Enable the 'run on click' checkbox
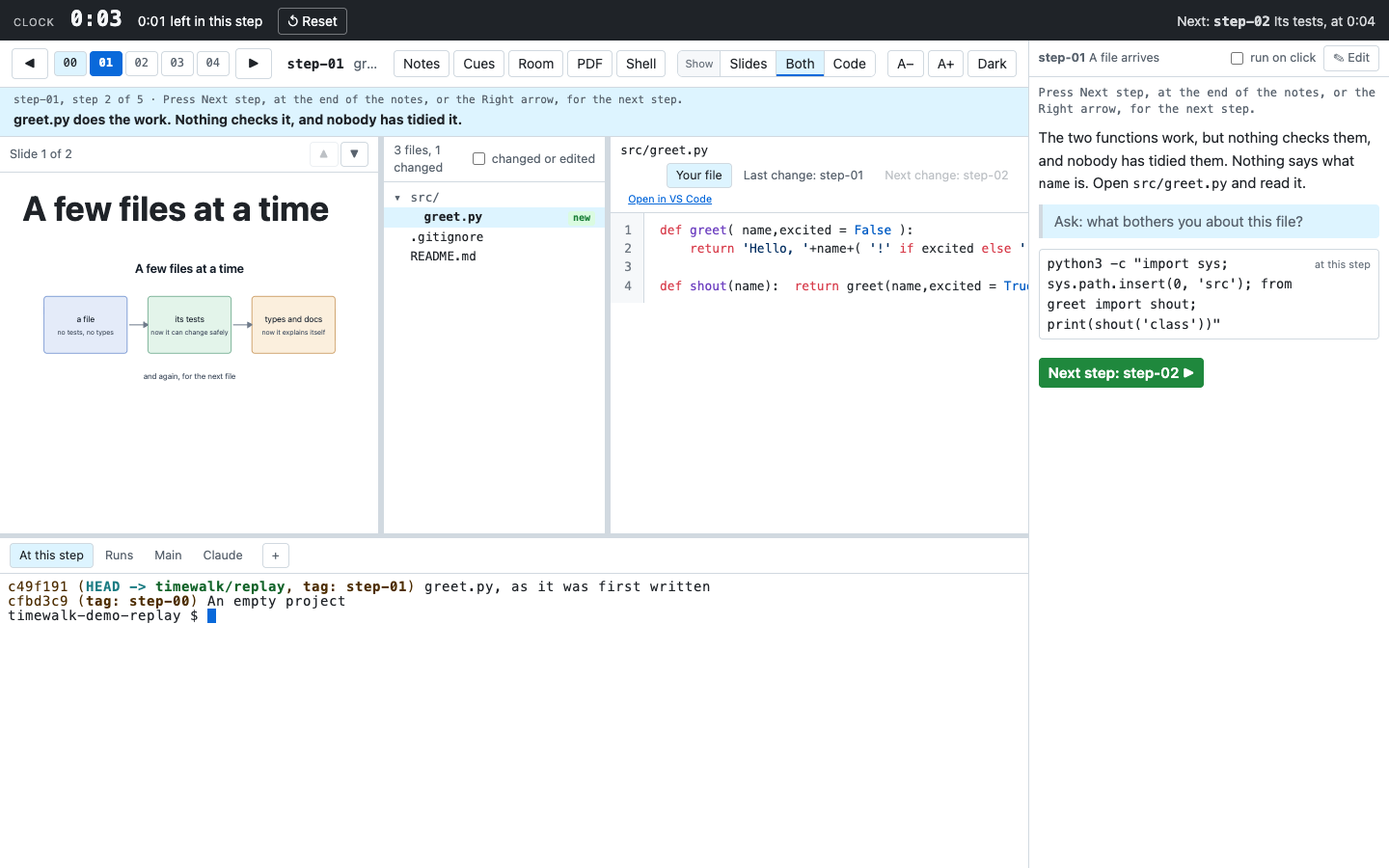This screenshot has height=868, width=1389. [x=1237, y=58]
